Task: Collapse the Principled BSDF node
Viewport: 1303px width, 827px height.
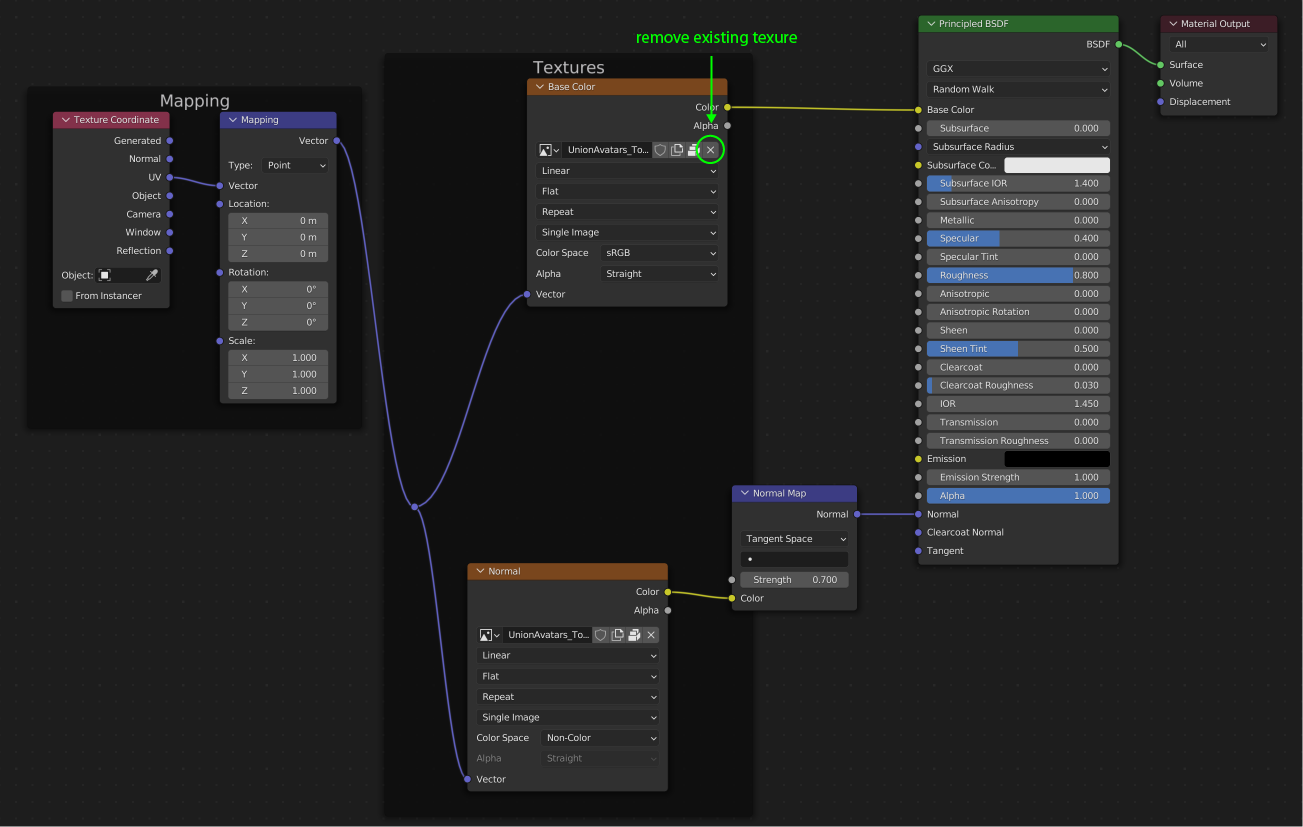Action: (x=931, y=24)
